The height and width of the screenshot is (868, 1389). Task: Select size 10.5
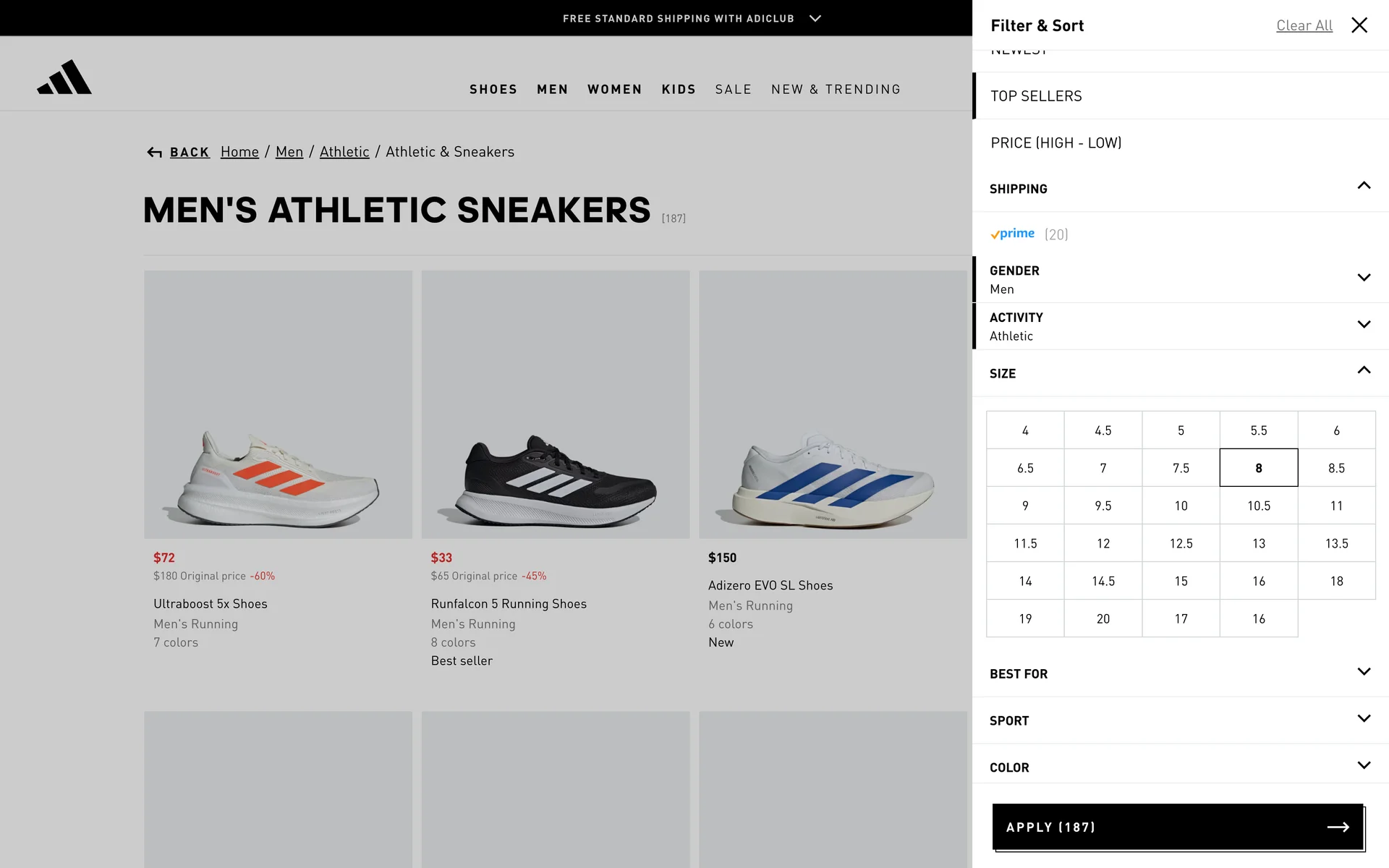(1258, 506)
